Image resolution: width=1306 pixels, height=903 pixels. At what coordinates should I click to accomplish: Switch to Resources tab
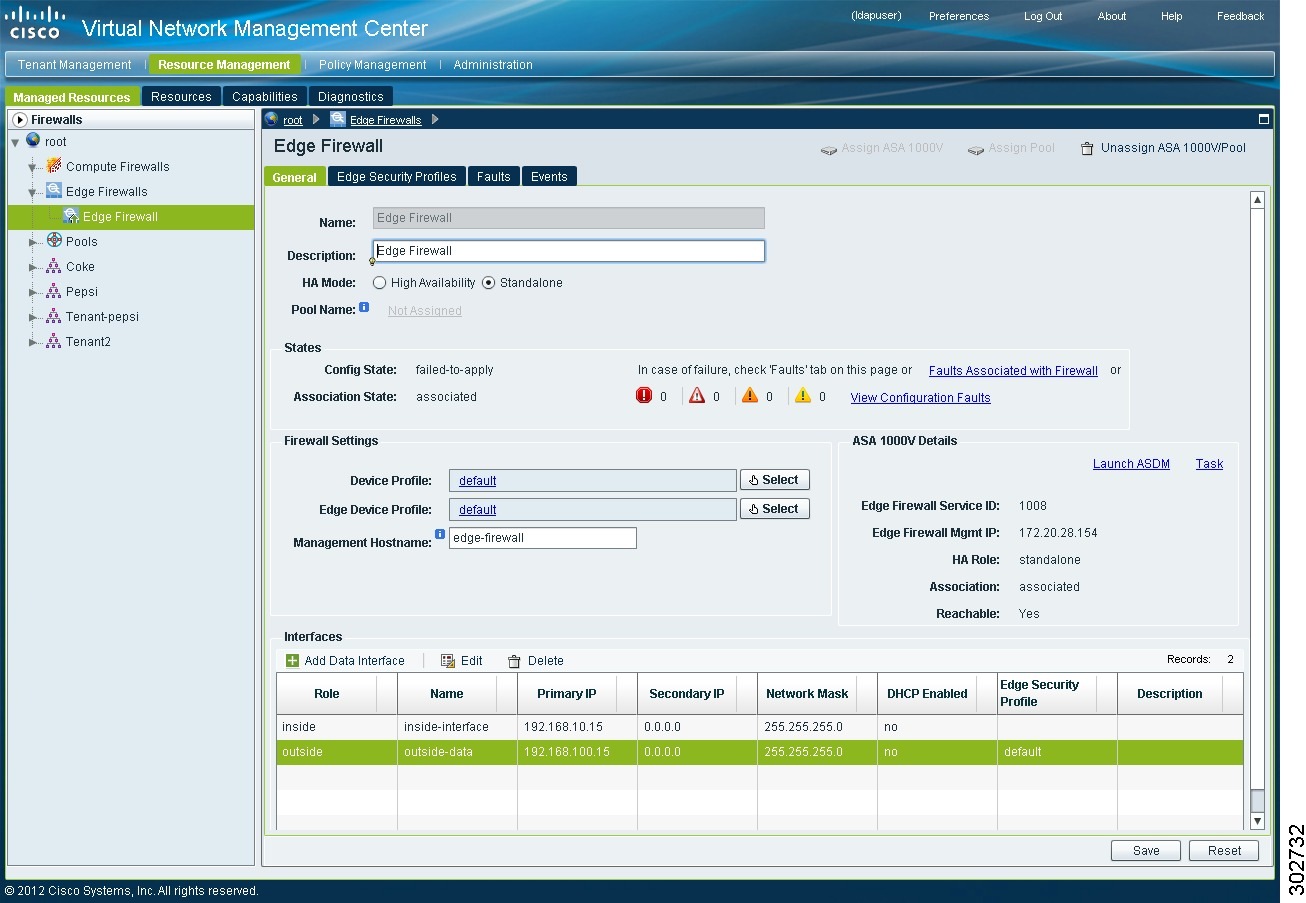[181, 96]
